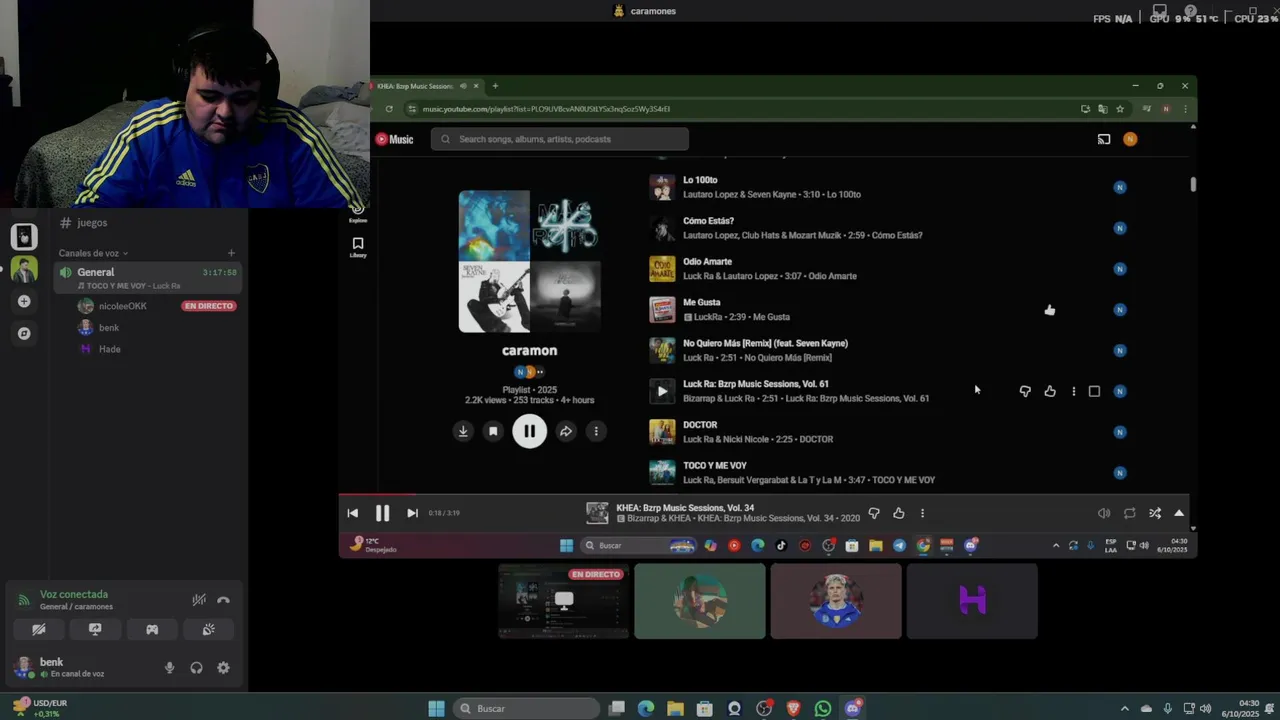
Task: Click the YouTube Music page scrollbar thumb
Action: click(x=1193, y=185)
